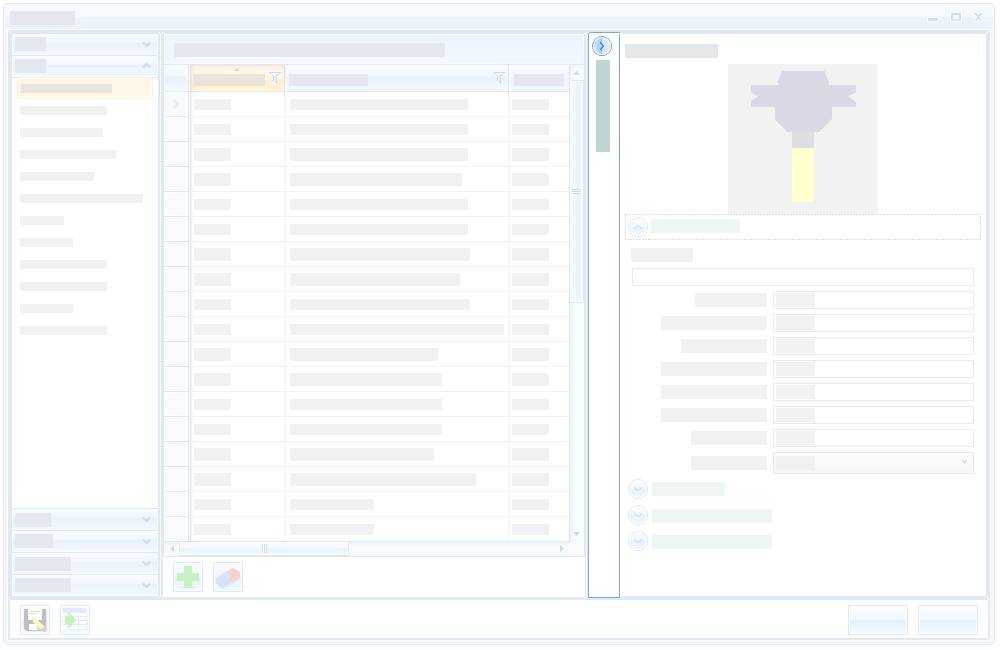1000x650 pixels.
Task: Click the left button of the bottom-right pair
Action: pos(877,620)
